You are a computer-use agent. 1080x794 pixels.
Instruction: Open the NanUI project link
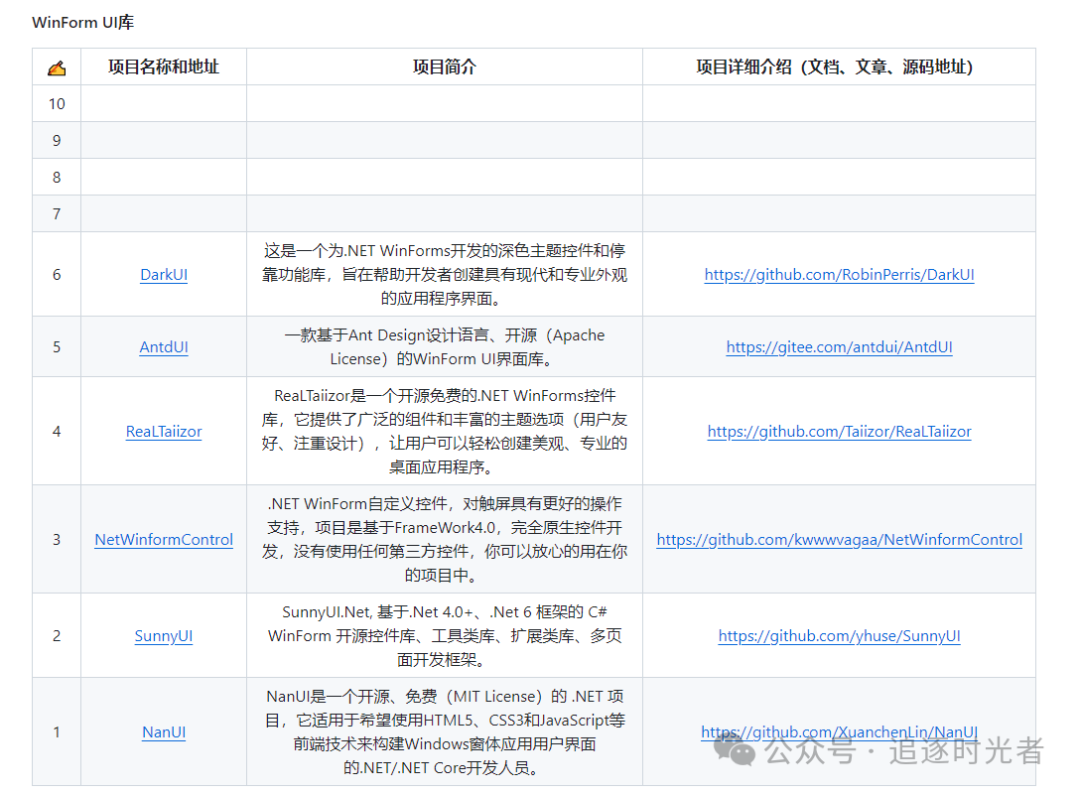pos(163,732)
